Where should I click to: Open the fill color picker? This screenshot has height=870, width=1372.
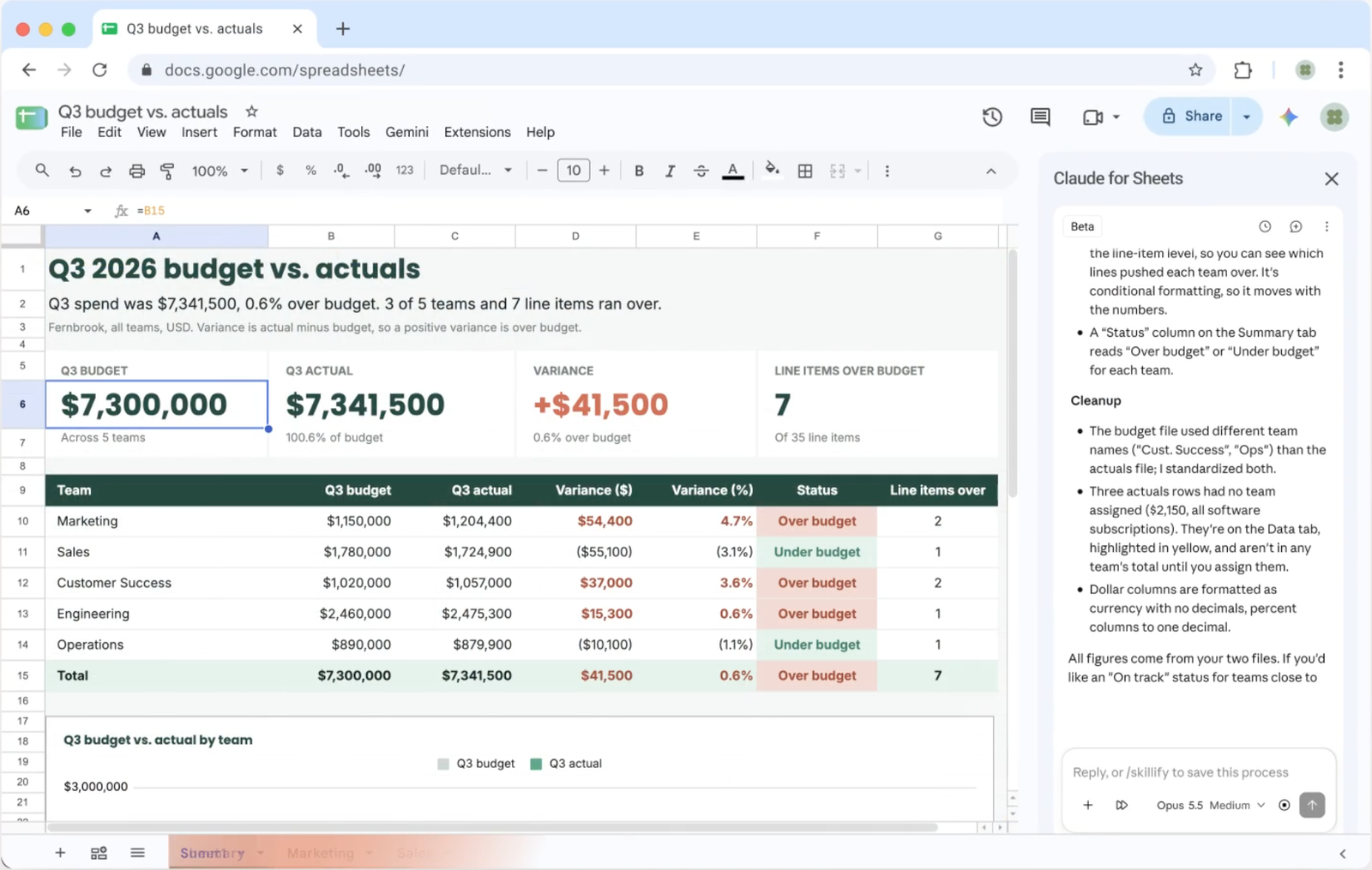pyautogui.click(x=773, y=169)
